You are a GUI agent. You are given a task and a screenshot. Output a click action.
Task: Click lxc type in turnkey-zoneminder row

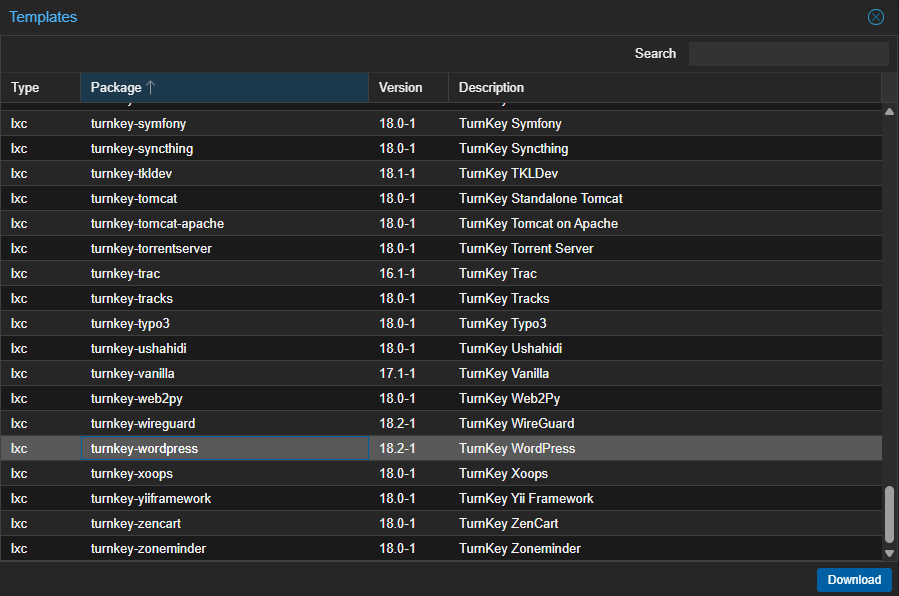click(19, 549)
